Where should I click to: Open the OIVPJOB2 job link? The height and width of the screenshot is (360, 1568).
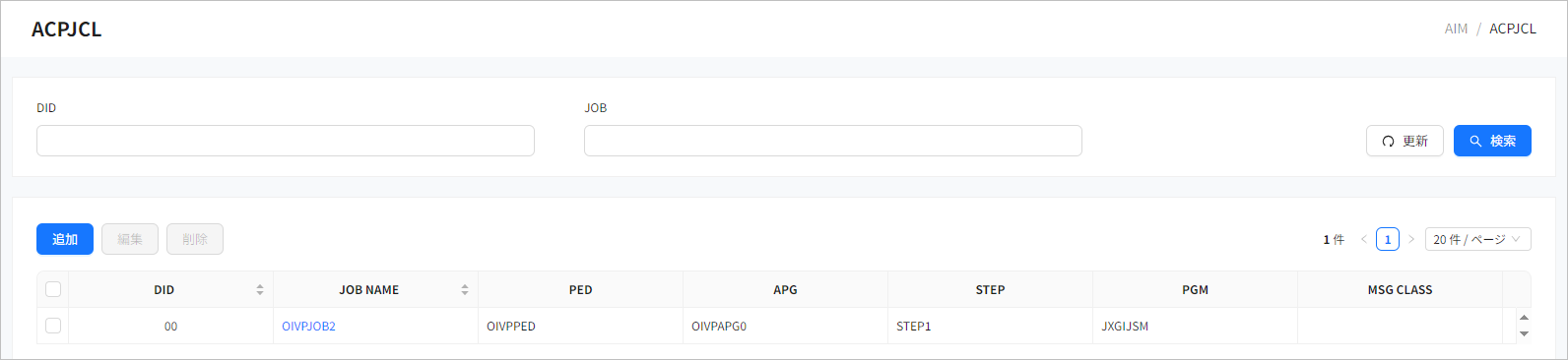[308, 327]
